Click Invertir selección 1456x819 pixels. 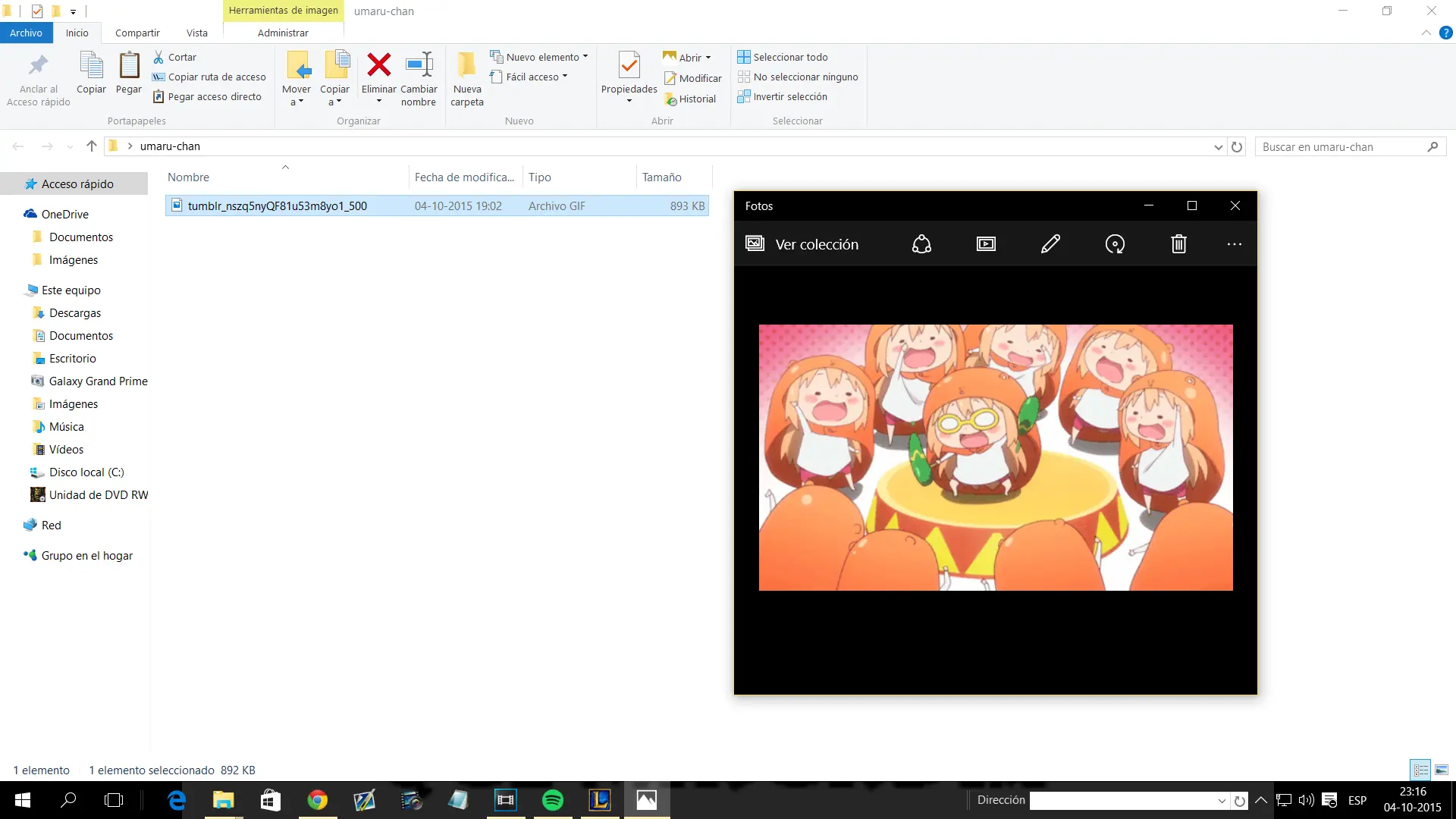coord(783,96)
